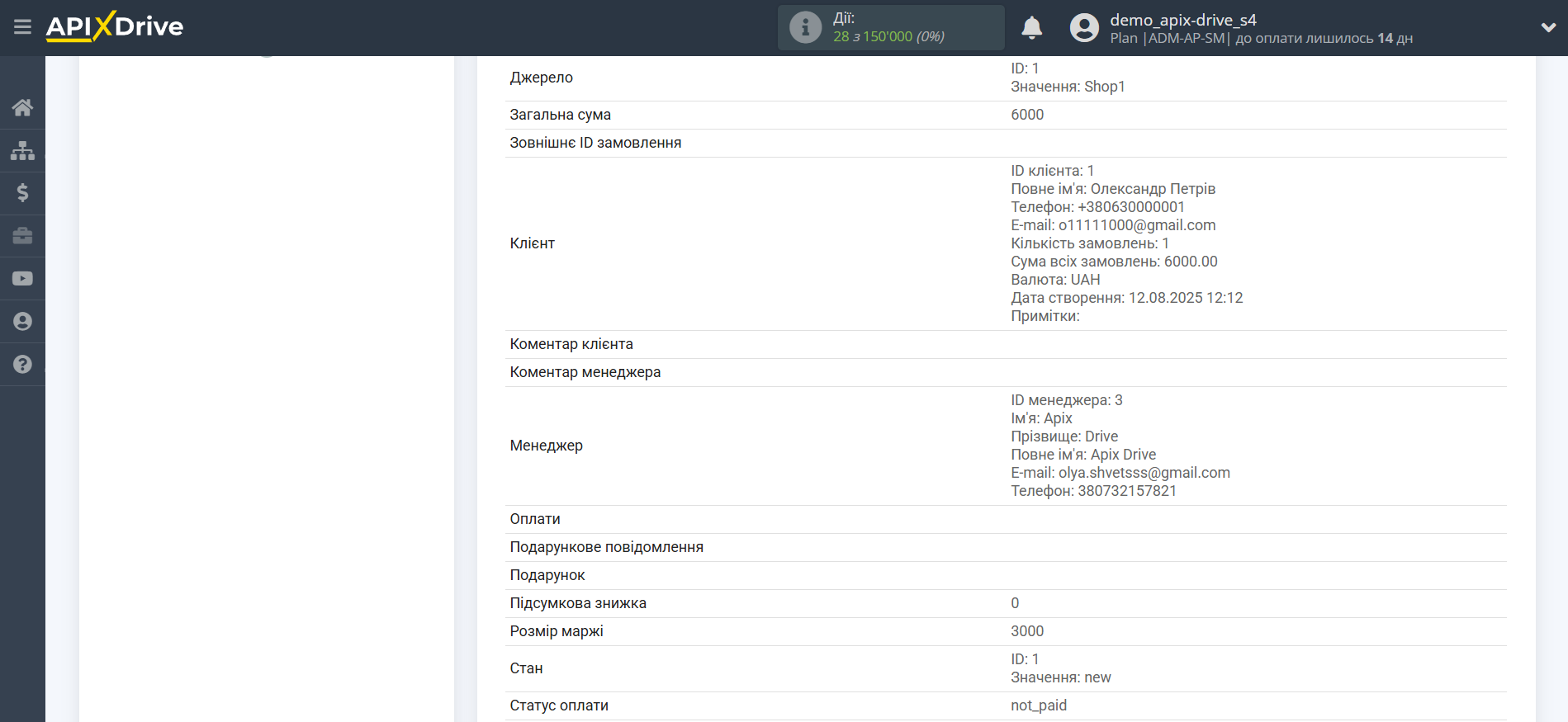Select the text Кількість замовлень: 1
This screenshot has height=722, width=1568.
coord(1090,243)
